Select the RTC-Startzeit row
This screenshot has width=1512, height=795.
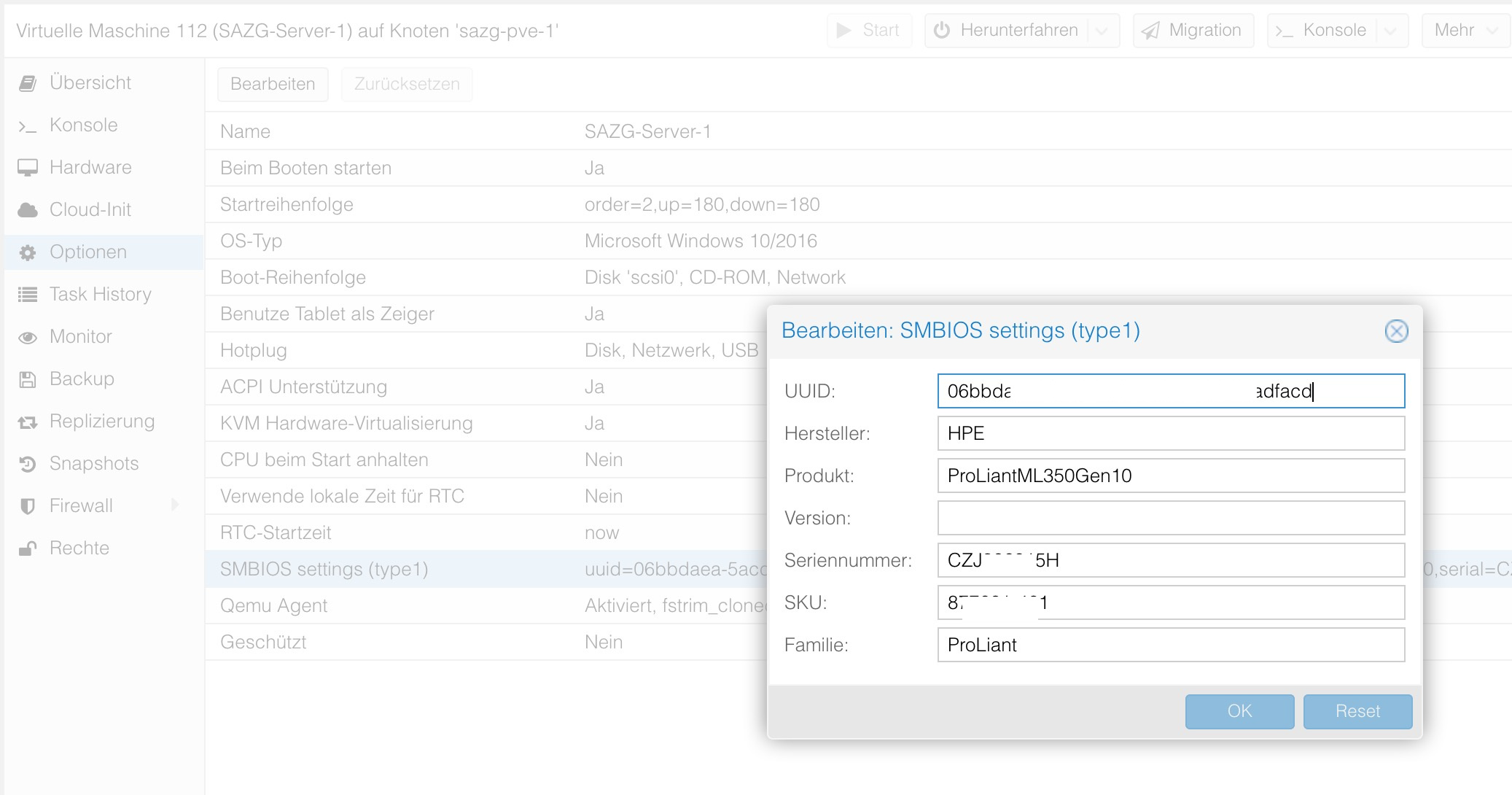486,532
